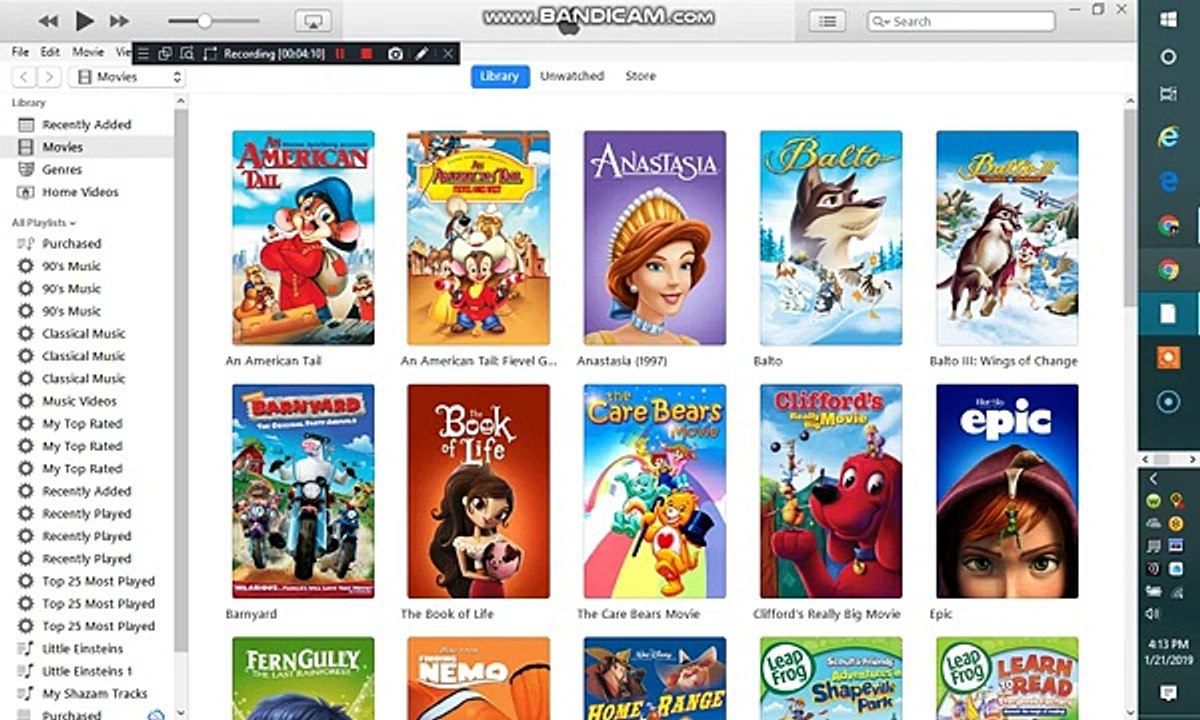Select The Book of Life poster
Viewport: 1200px width, 720px height.
(478, 491)
